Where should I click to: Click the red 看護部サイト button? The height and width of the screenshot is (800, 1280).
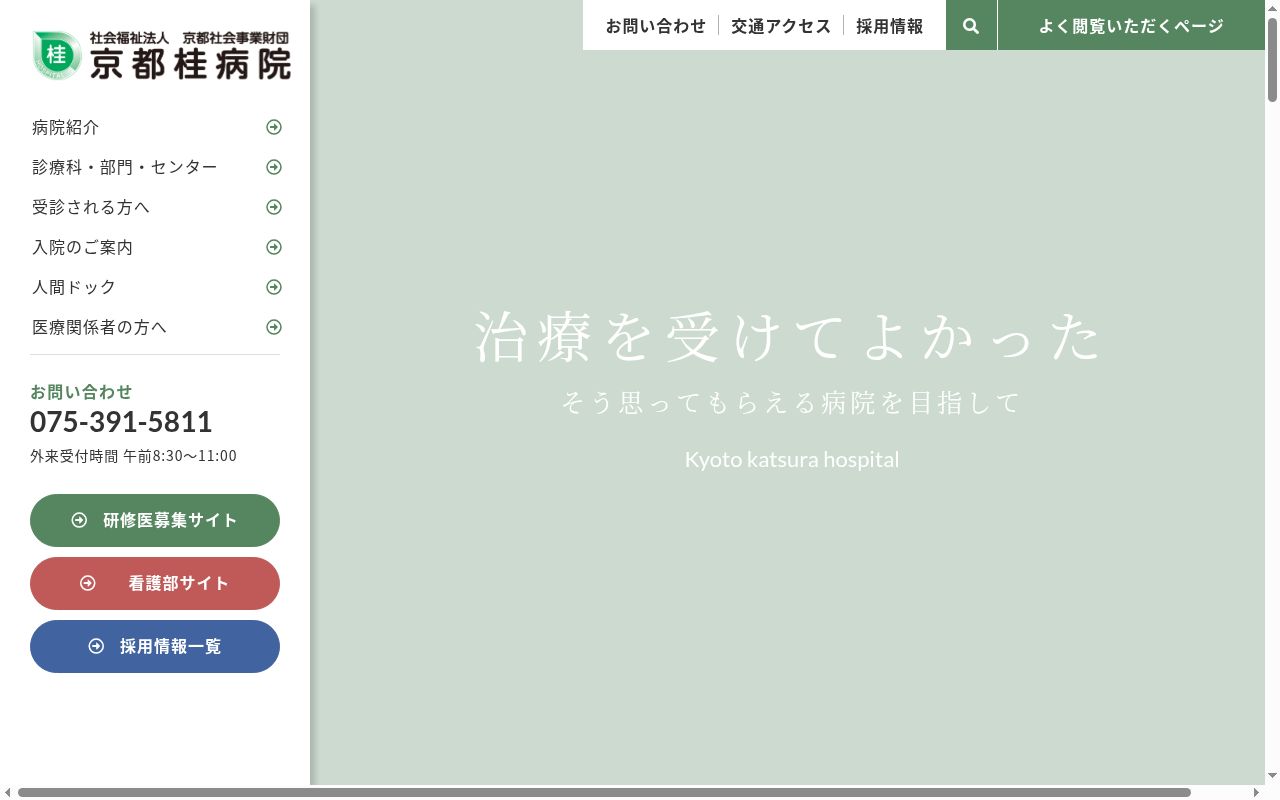click(155, 583)
